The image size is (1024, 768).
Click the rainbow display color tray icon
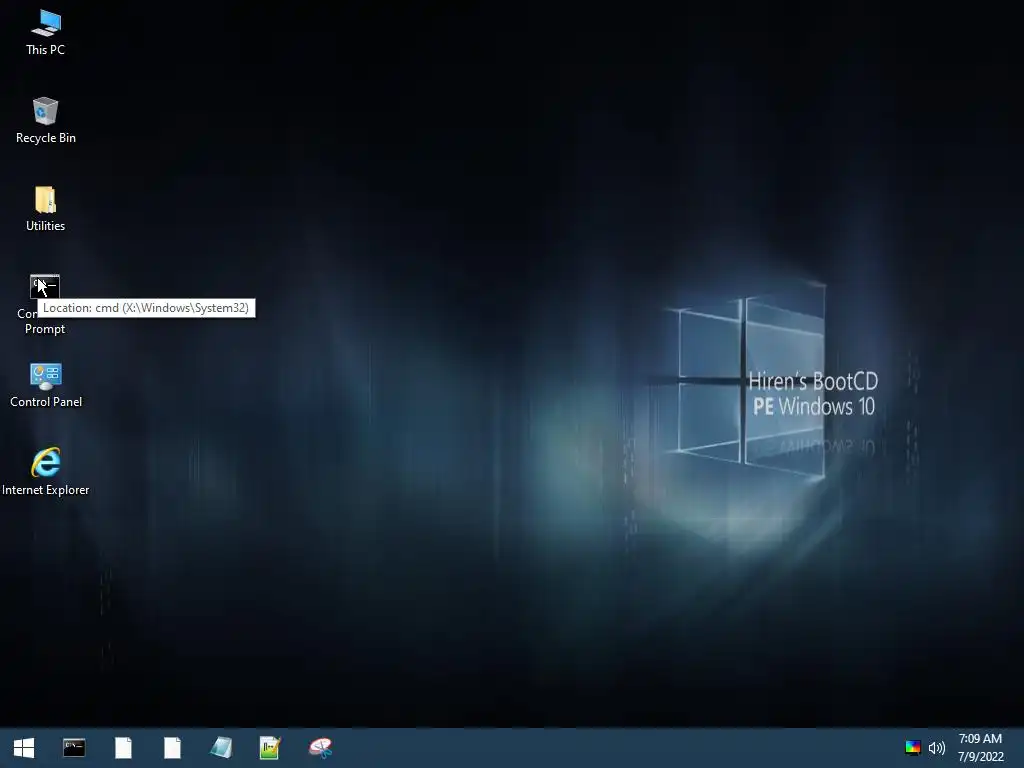[912, 748]
